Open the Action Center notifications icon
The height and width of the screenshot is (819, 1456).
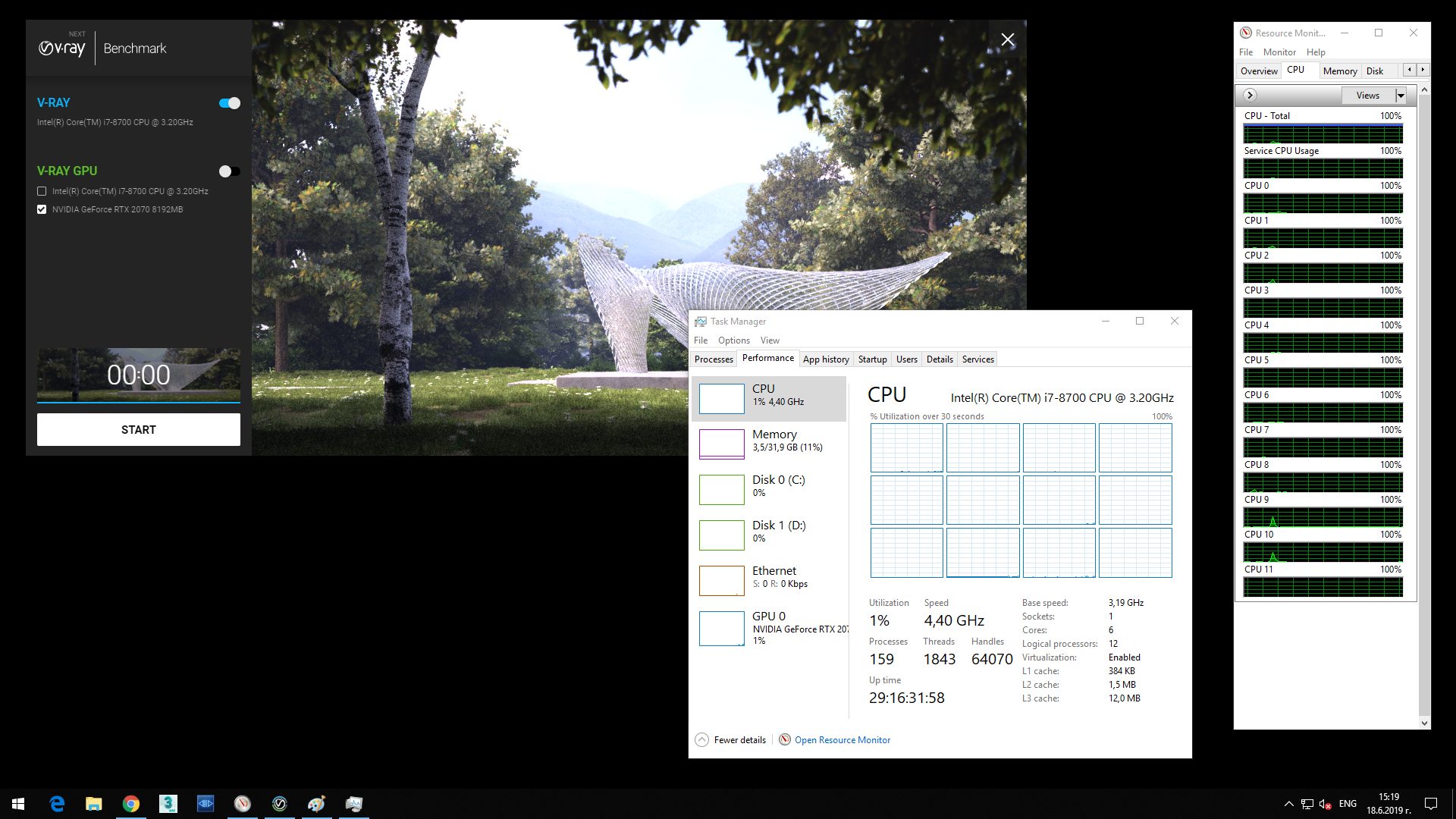(1431, 804)
